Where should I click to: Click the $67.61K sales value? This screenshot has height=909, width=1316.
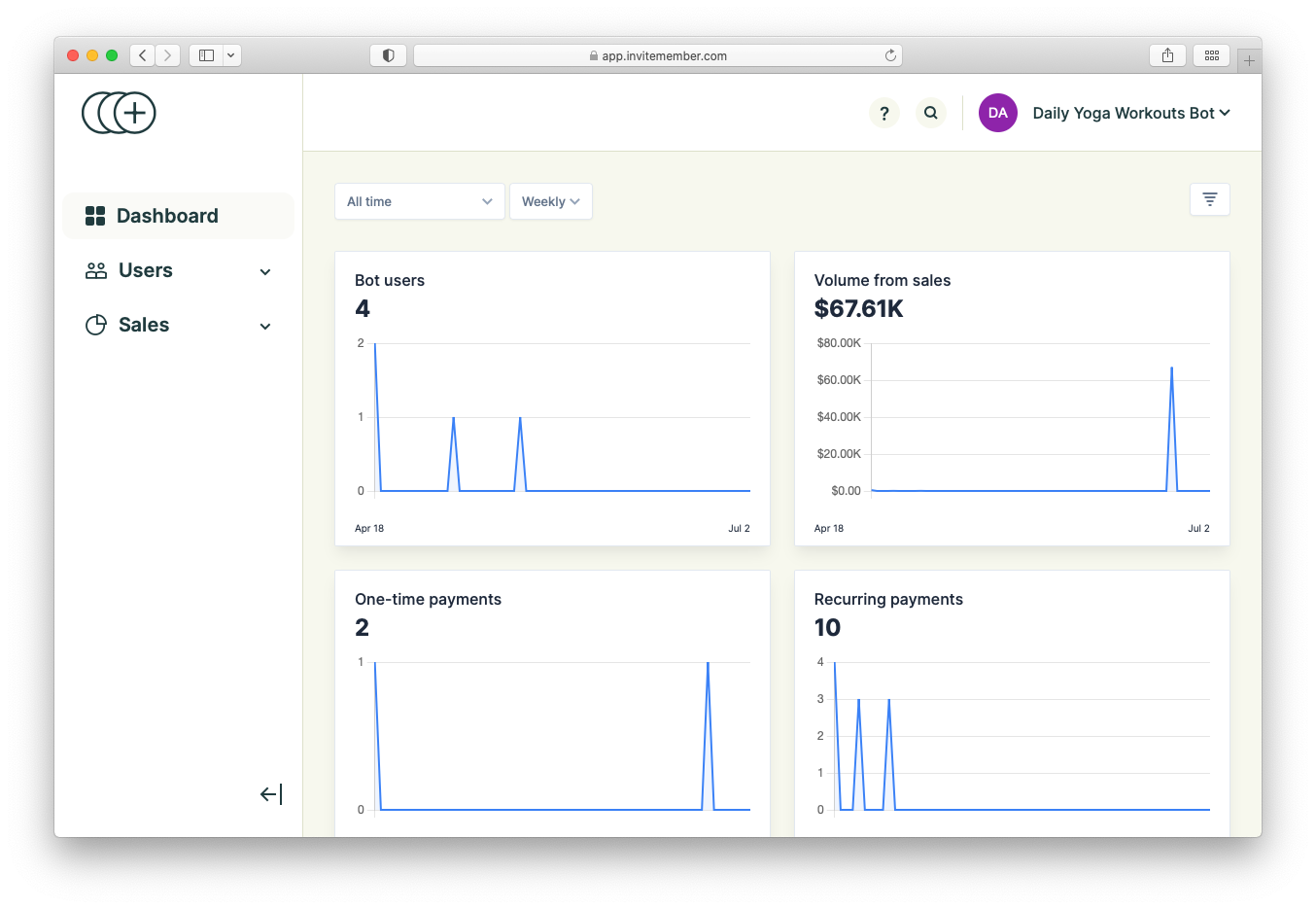pyautogui.click(x=859, y=309)
